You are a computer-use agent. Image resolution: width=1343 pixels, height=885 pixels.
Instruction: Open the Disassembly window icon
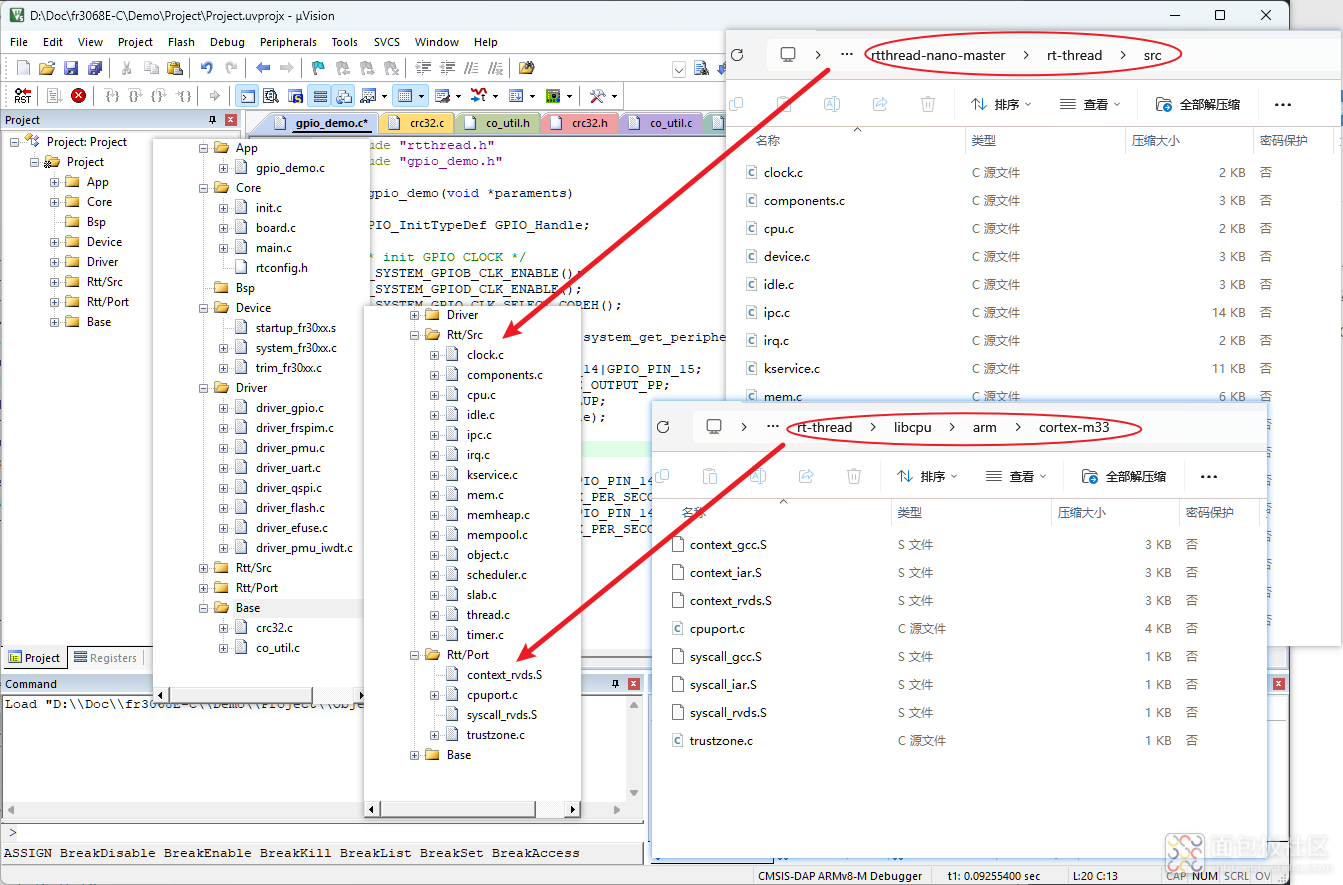271,96
